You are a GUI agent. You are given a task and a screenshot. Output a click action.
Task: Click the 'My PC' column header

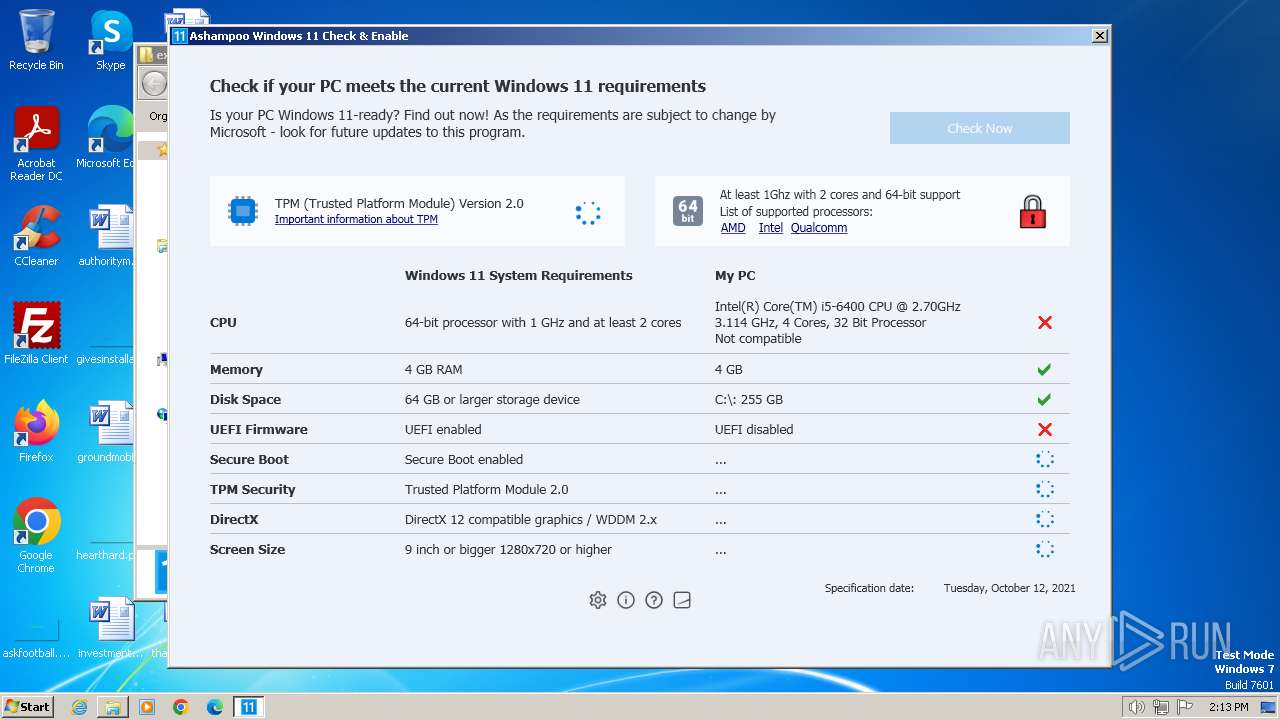735,275
